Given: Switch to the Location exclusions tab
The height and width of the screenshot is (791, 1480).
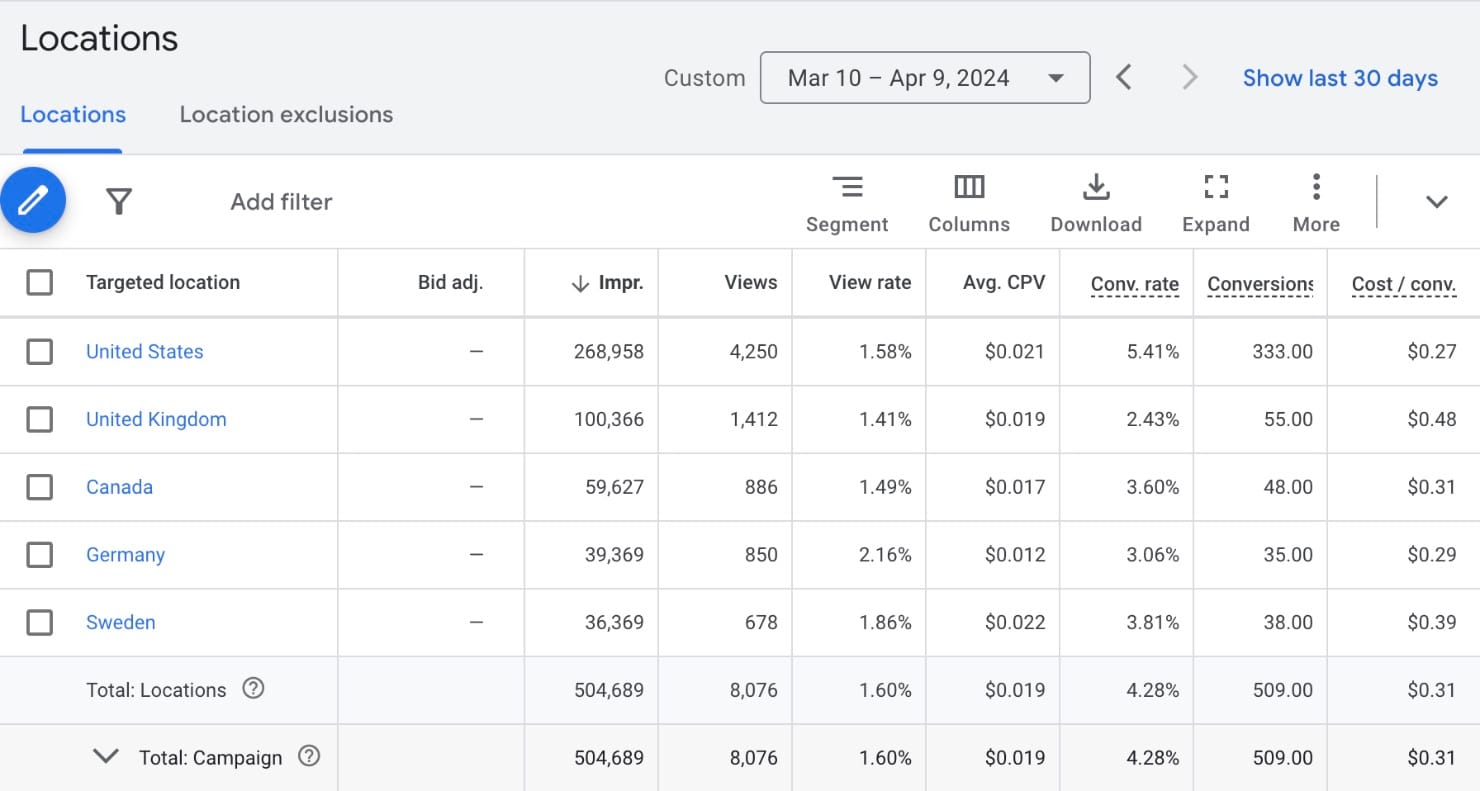Looking at the screenshot, I should [285, 114].
